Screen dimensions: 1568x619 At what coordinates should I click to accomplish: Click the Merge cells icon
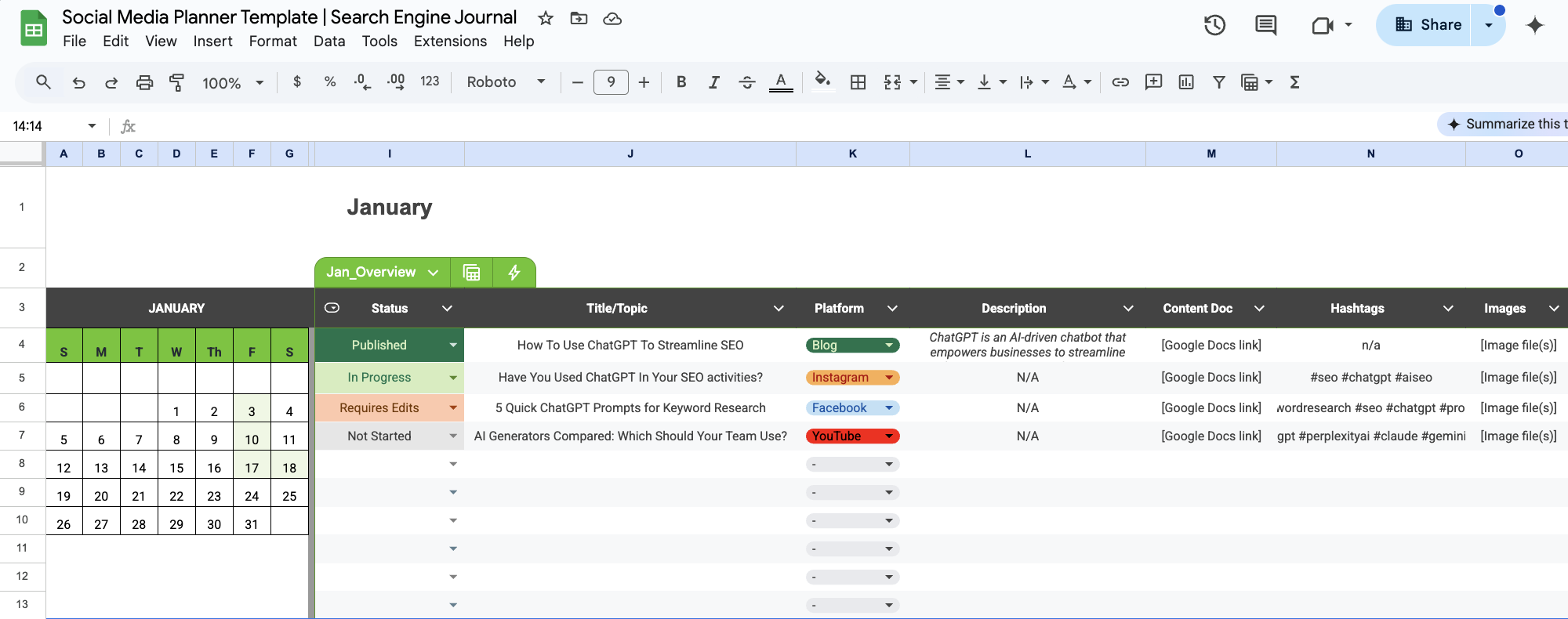click(892, 82)
